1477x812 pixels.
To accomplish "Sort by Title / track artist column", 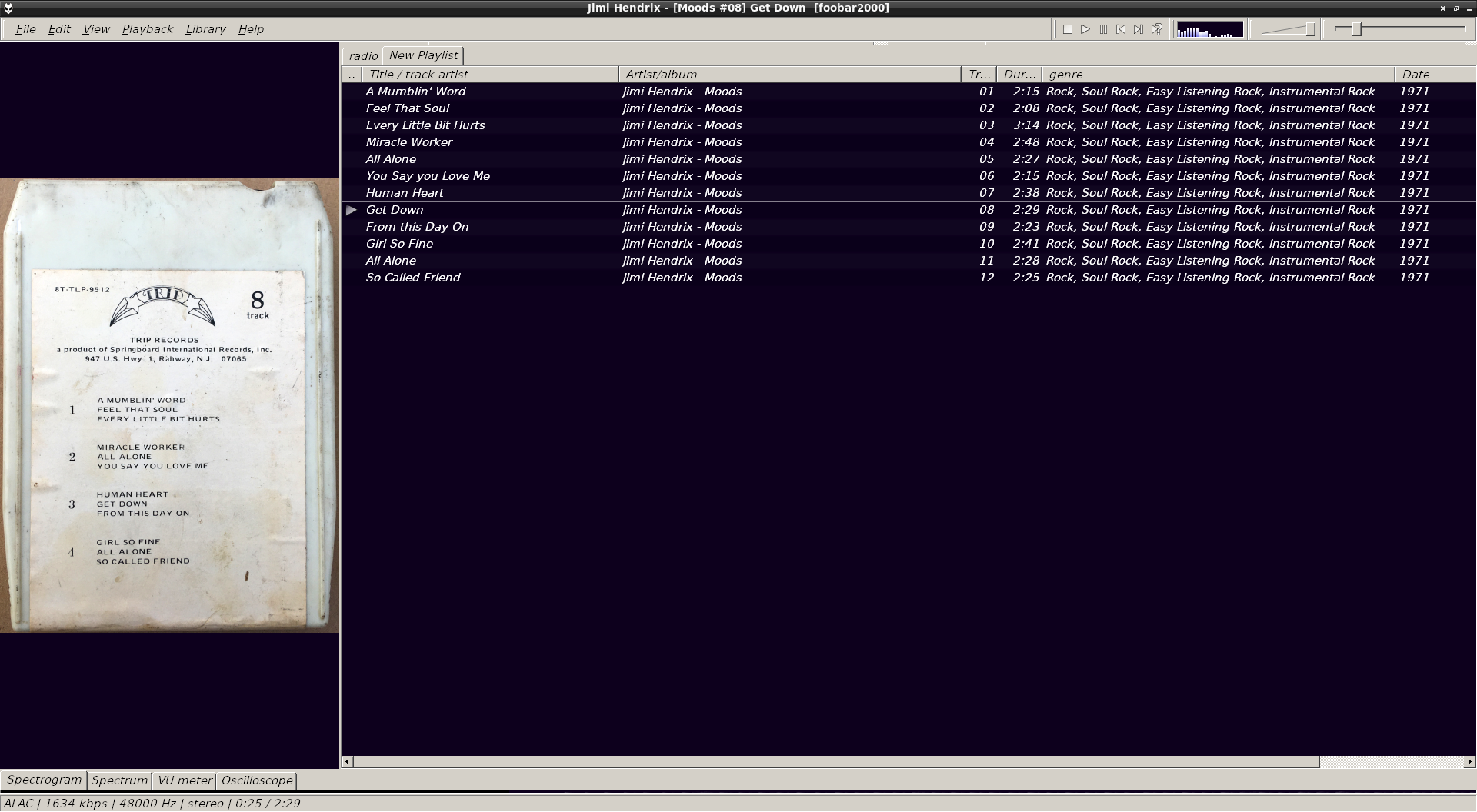I will tap(490, 75).
